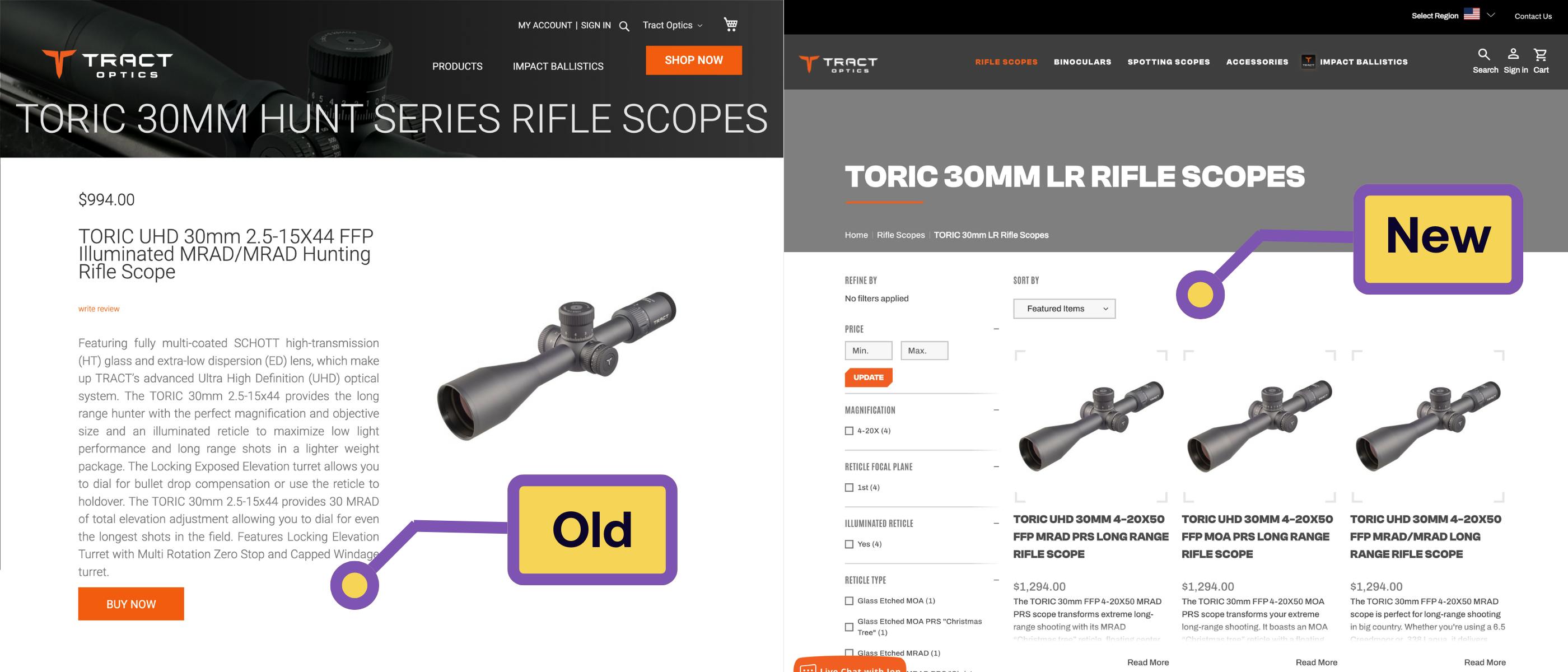
Task: Check the 4-20X magnification filter
Action: click(849, 431)
